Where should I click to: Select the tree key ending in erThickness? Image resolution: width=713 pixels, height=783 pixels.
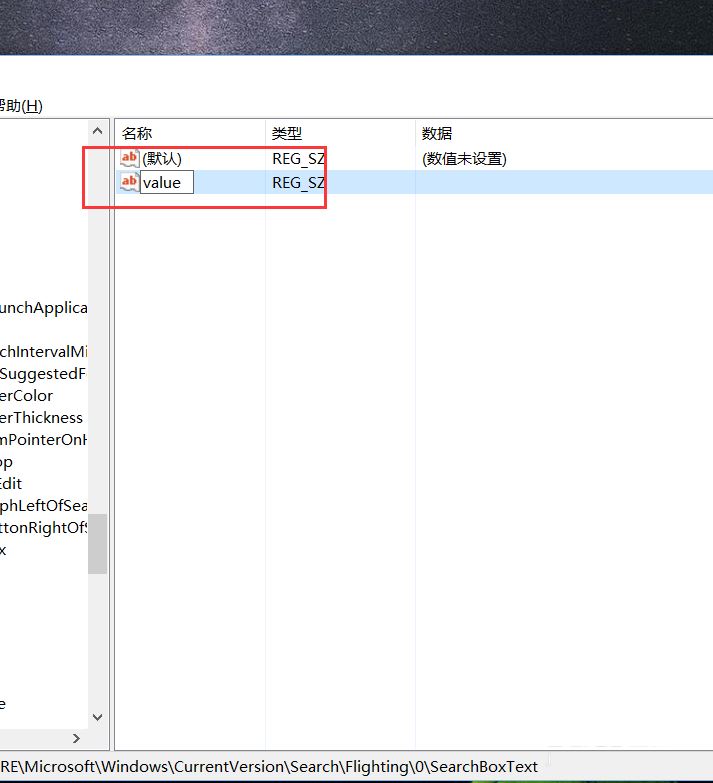click(42, 418)
